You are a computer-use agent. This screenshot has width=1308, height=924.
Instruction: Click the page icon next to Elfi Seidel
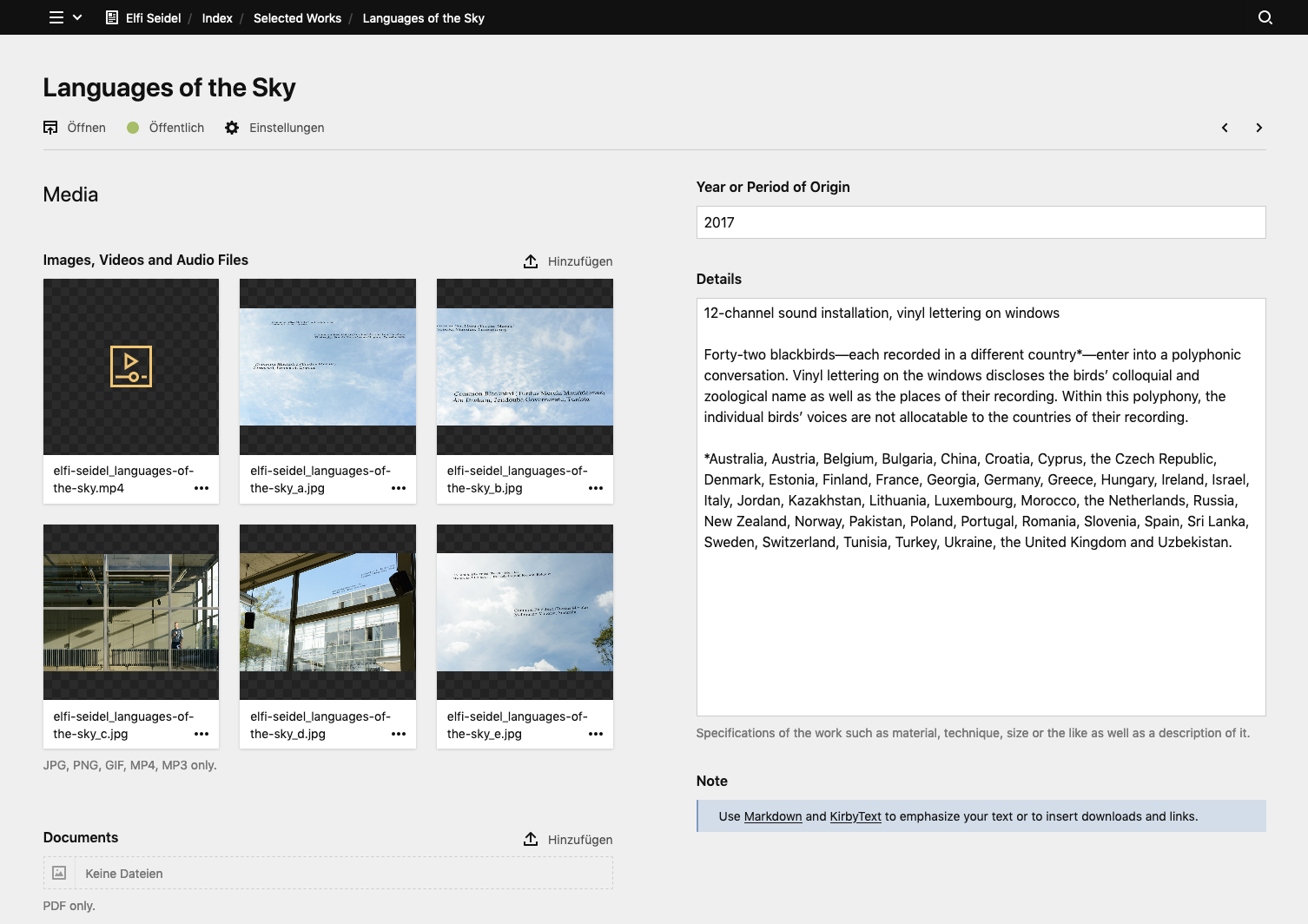pyautogui.click(x=110, y=17)
